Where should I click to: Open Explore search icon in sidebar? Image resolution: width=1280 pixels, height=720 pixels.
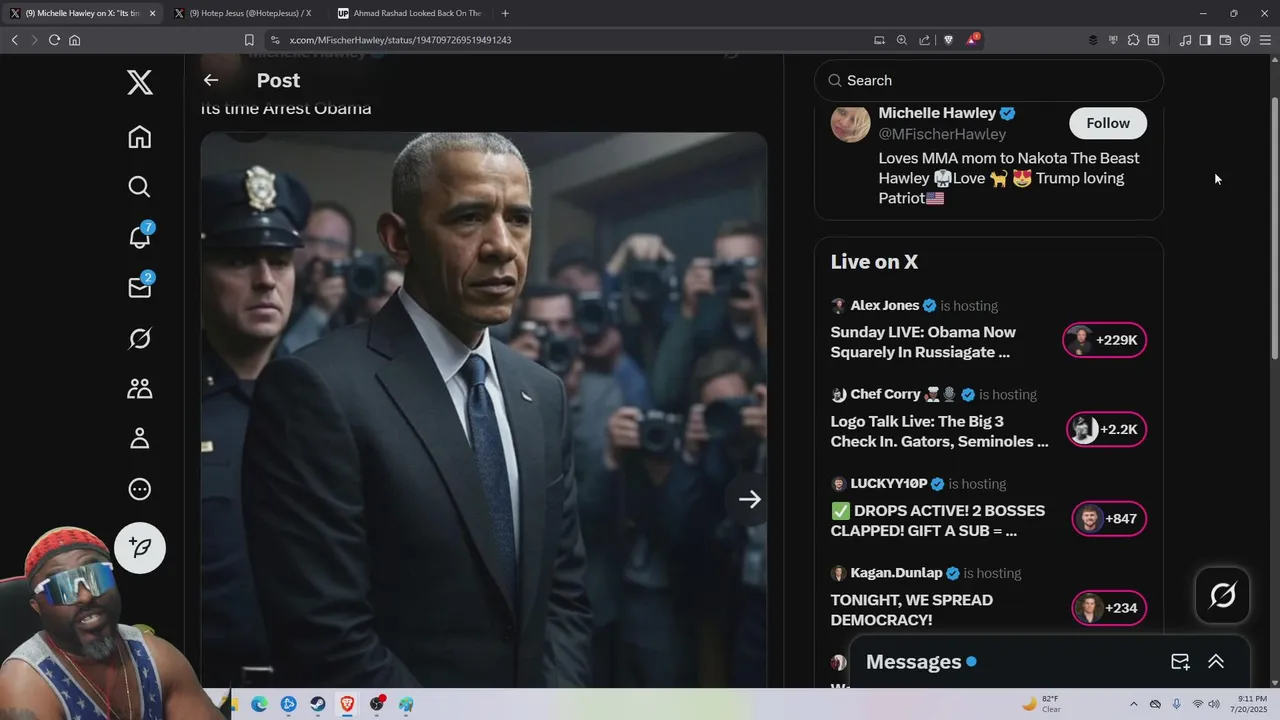pos(140,187)
